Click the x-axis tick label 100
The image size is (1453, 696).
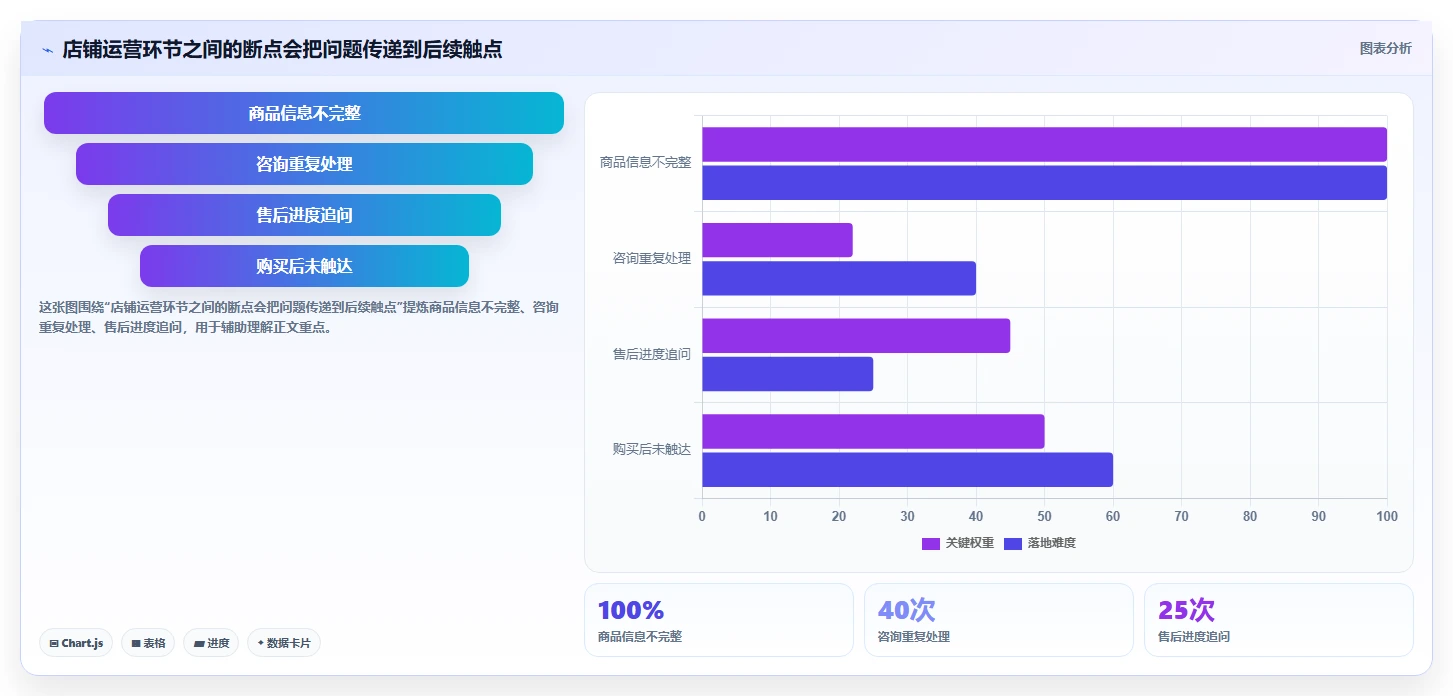(x=1387, y=516)
